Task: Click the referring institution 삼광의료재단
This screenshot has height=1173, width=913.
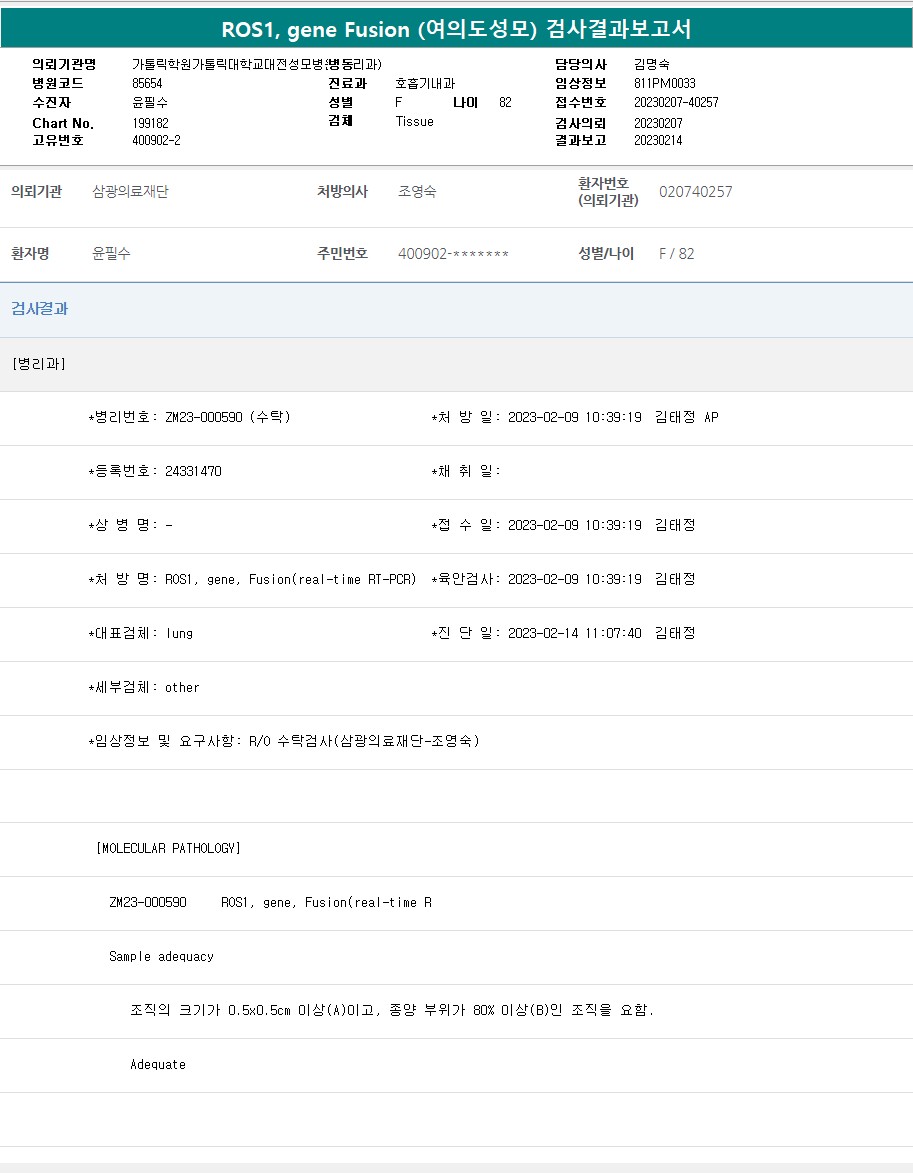Action: (130, 192)
